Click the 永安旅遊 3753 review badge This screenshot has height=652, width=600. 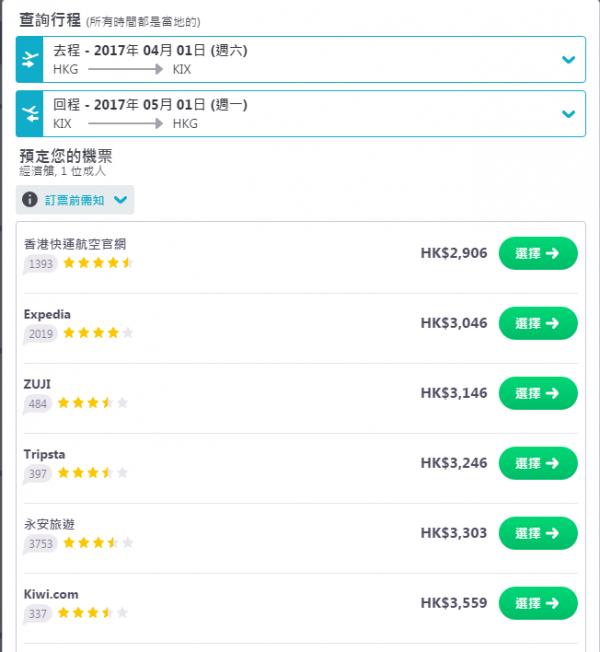click(x=41, y=543)
